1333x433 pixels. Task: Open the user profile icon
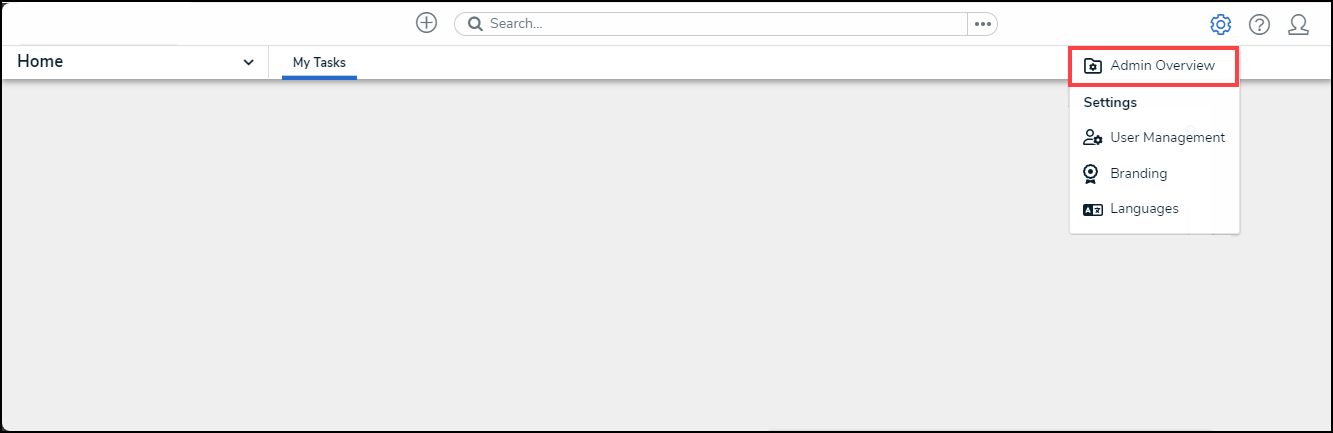[1298, 24]
